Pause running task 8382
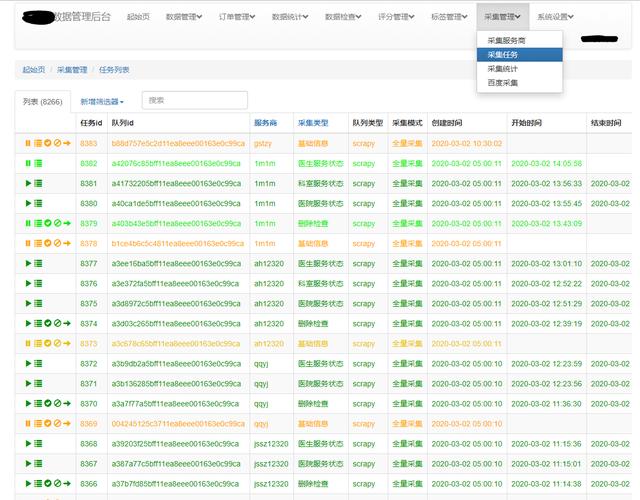640x500 pixels. (28, 163)
